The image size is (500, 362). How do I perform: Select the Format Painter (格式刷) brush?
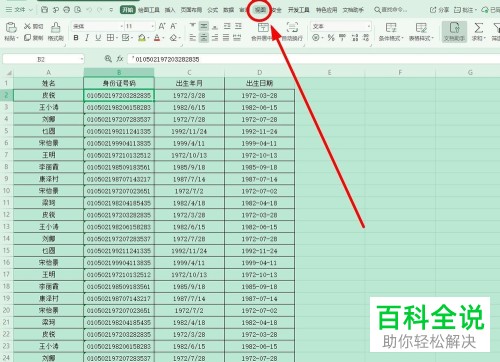pos(56,32)
